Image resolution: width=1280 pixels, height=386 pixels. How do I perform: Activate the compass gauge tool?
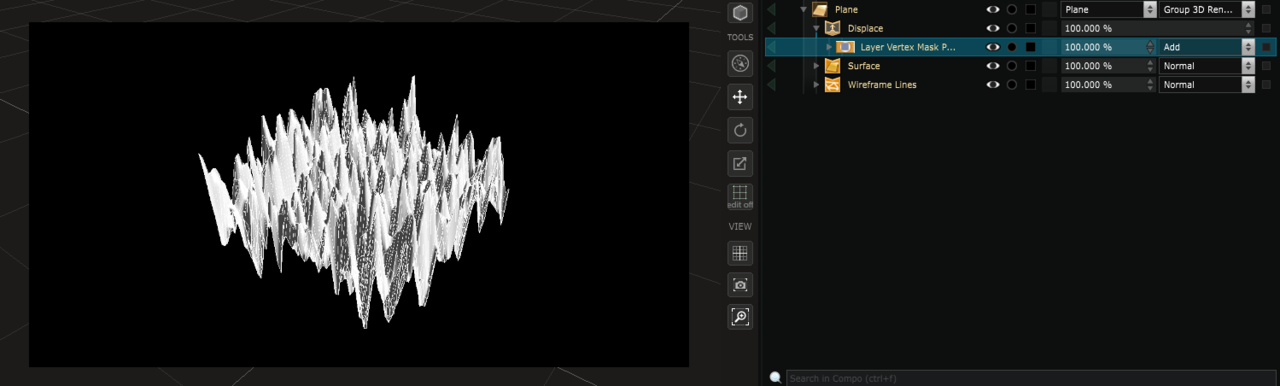coord(740,64)
